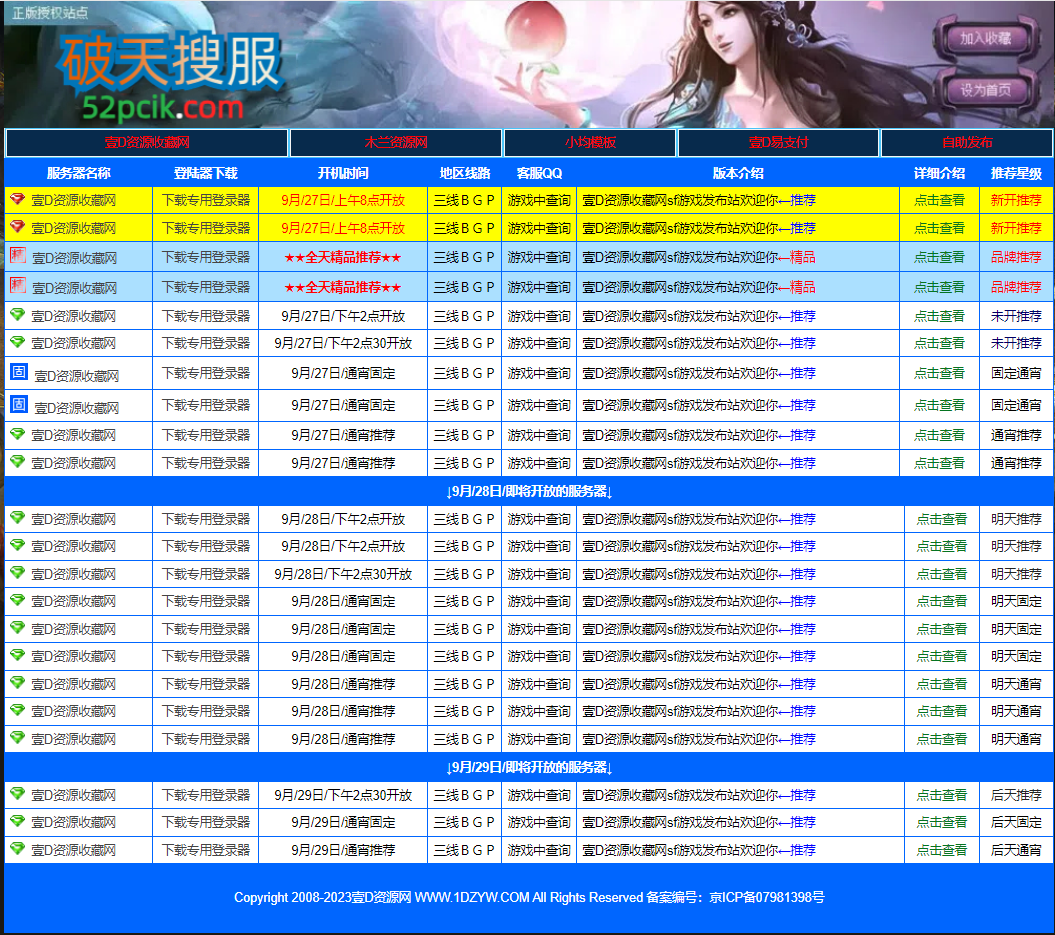Click the ↓9月/28日/即将开放的服务器↓ section header
The image size is (1055, 935).
(529, 492)
